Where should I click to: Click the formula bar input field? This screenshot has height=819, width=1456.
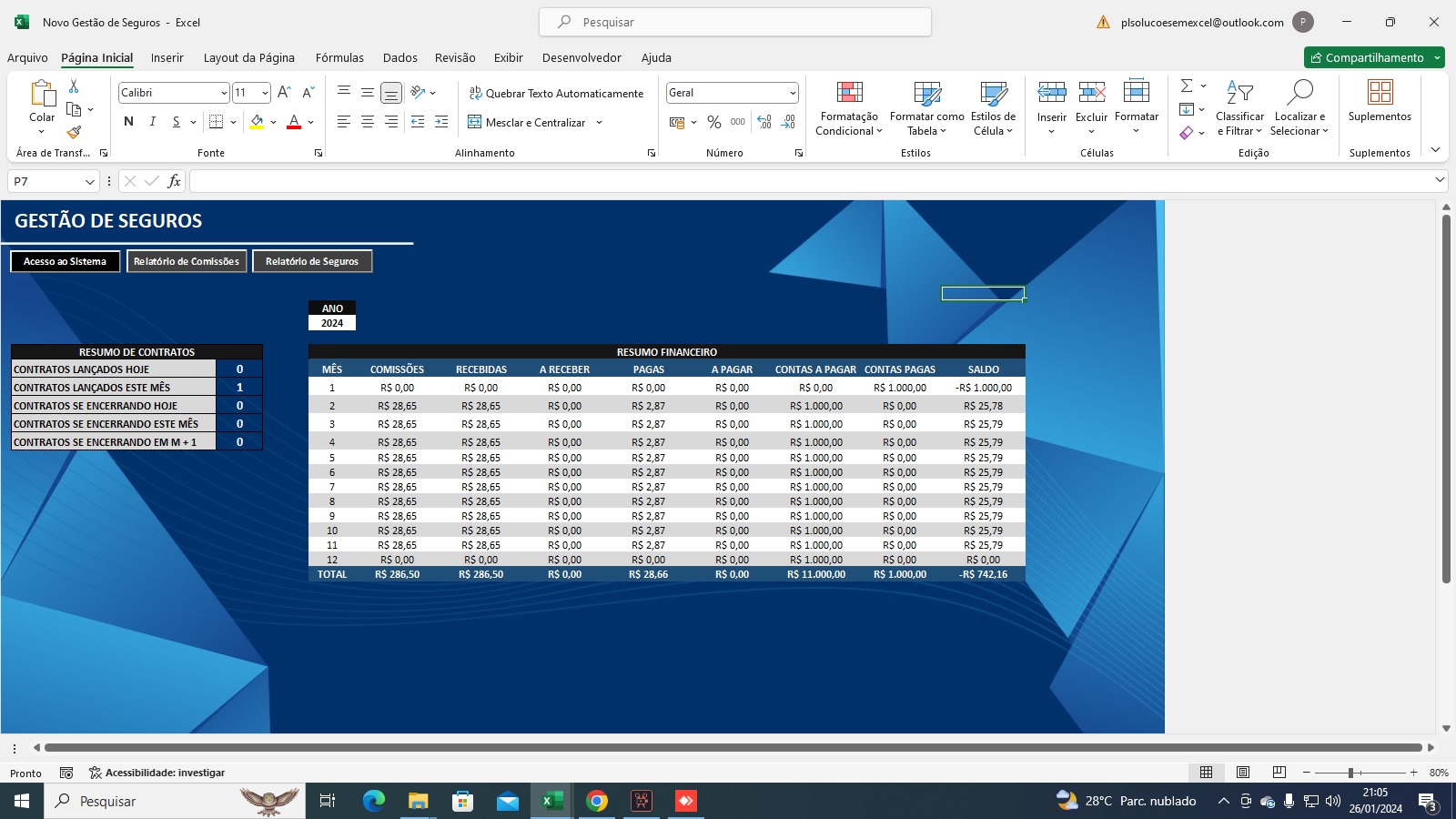pyautogui.click(x=810, y=181)
